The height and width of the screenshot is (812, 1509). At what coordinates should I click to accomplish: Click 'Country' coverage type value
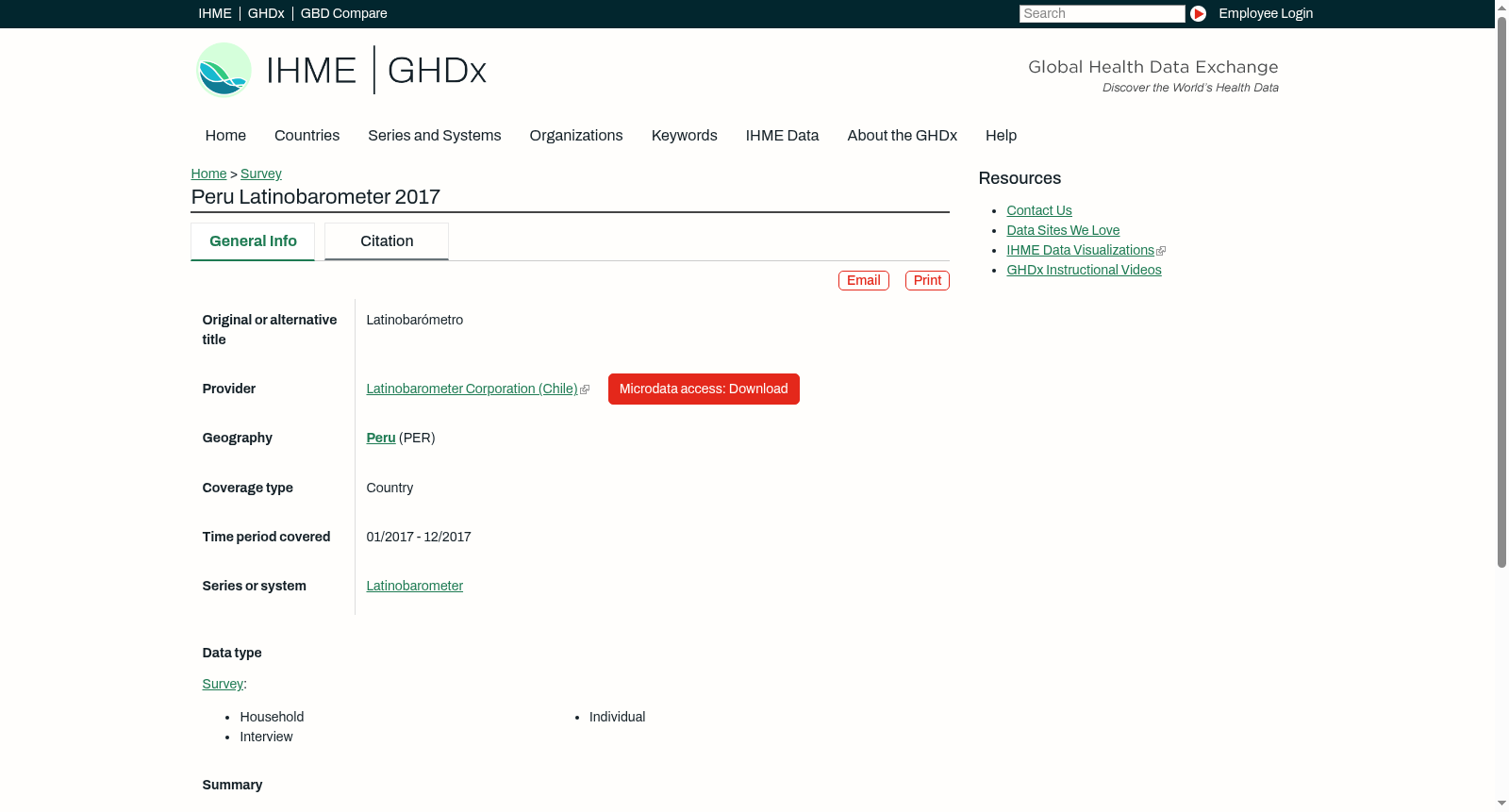point(390,488)
